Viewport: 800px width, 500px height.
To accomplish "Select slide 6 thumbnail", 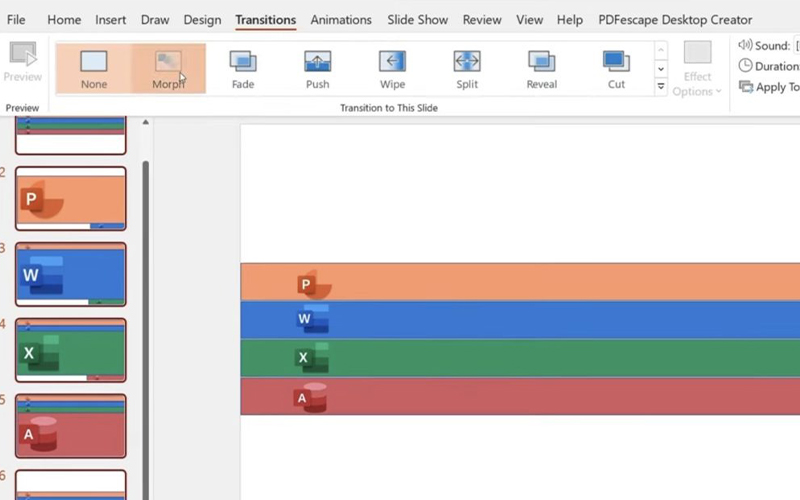I will click(70, 485).
